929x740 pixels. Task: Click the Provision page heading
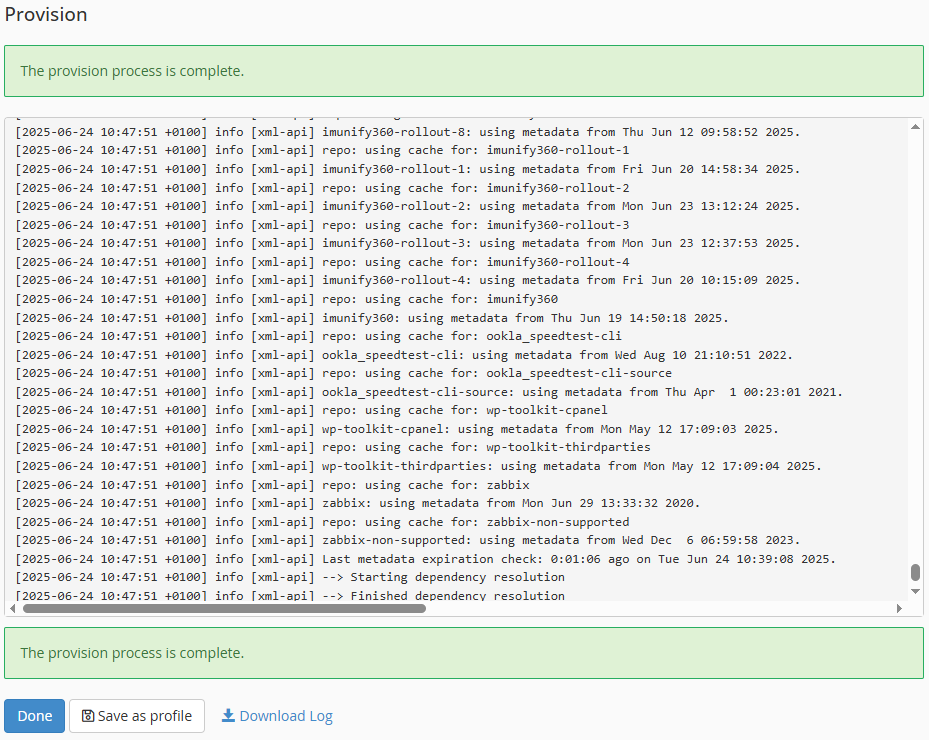click(46, 15)
